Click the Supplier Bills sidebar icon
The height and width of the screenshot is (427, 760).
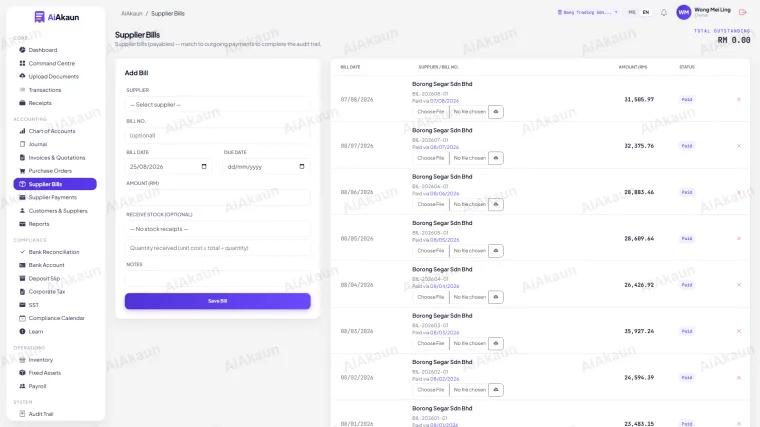[22, 184]
